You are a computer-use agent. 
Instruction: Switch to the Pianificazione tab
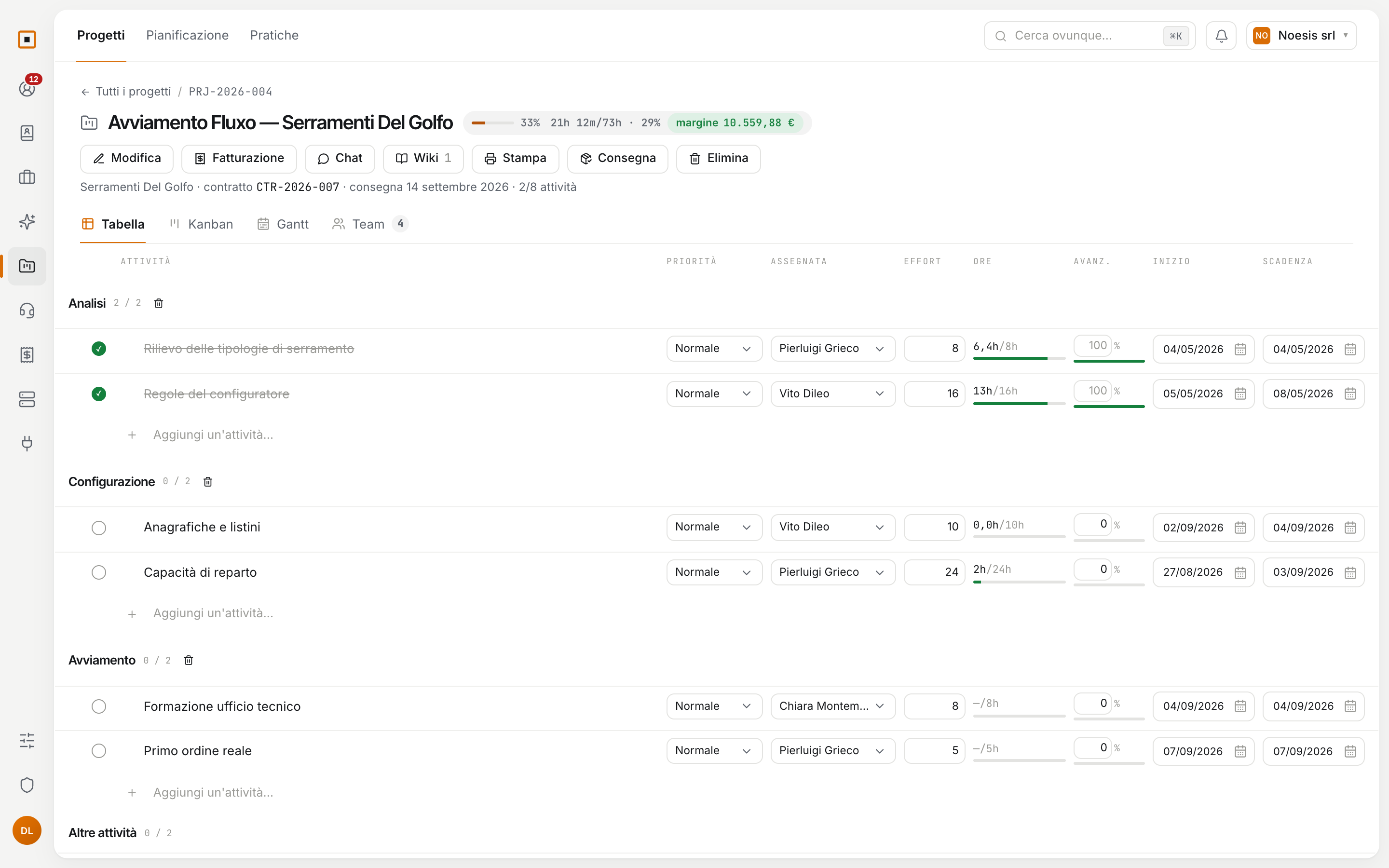pyautogui.click(x=187, y=36)
